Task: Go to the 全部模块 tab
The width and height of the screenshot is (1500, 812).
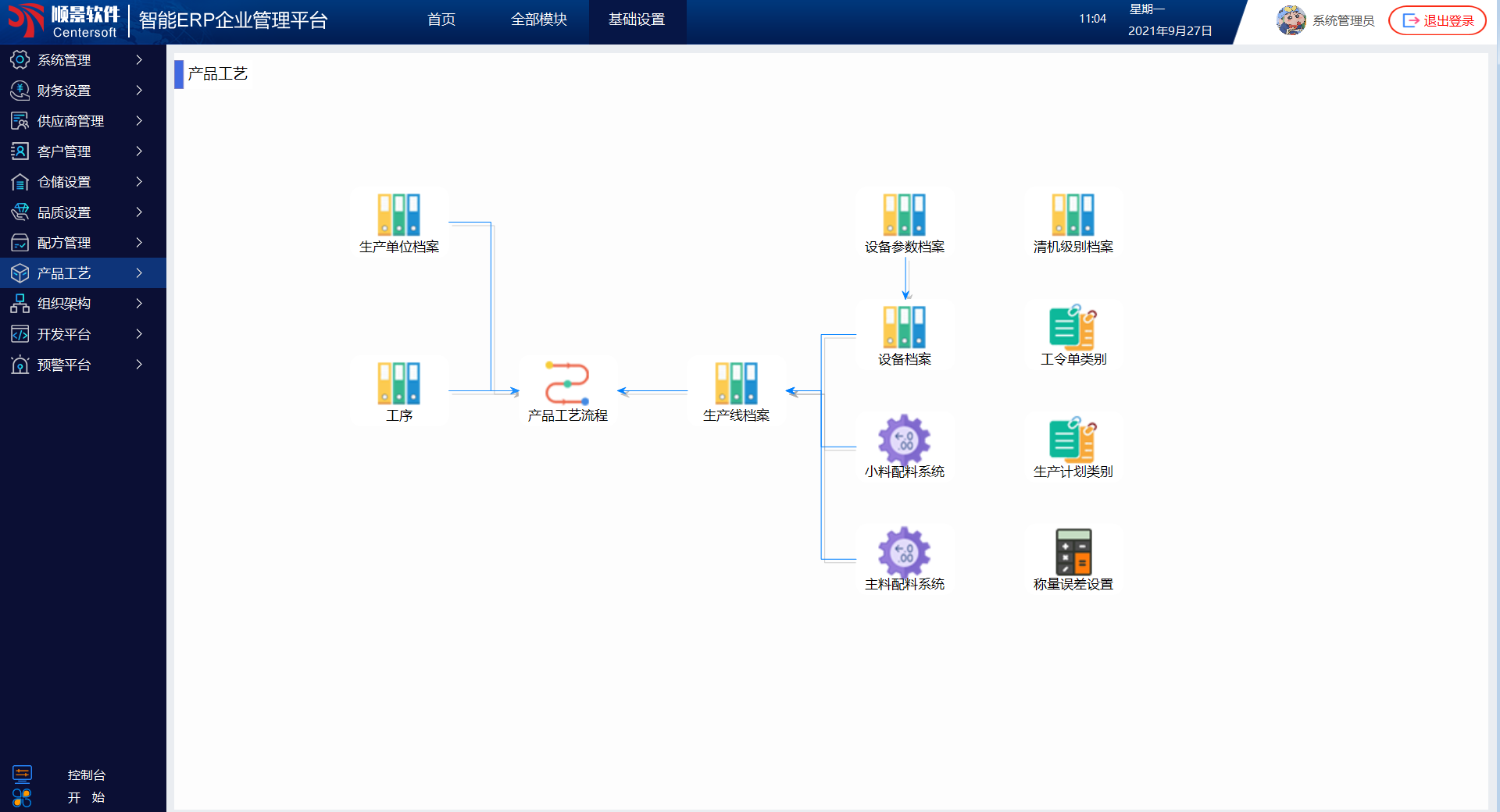Action: tap(538, 20)
